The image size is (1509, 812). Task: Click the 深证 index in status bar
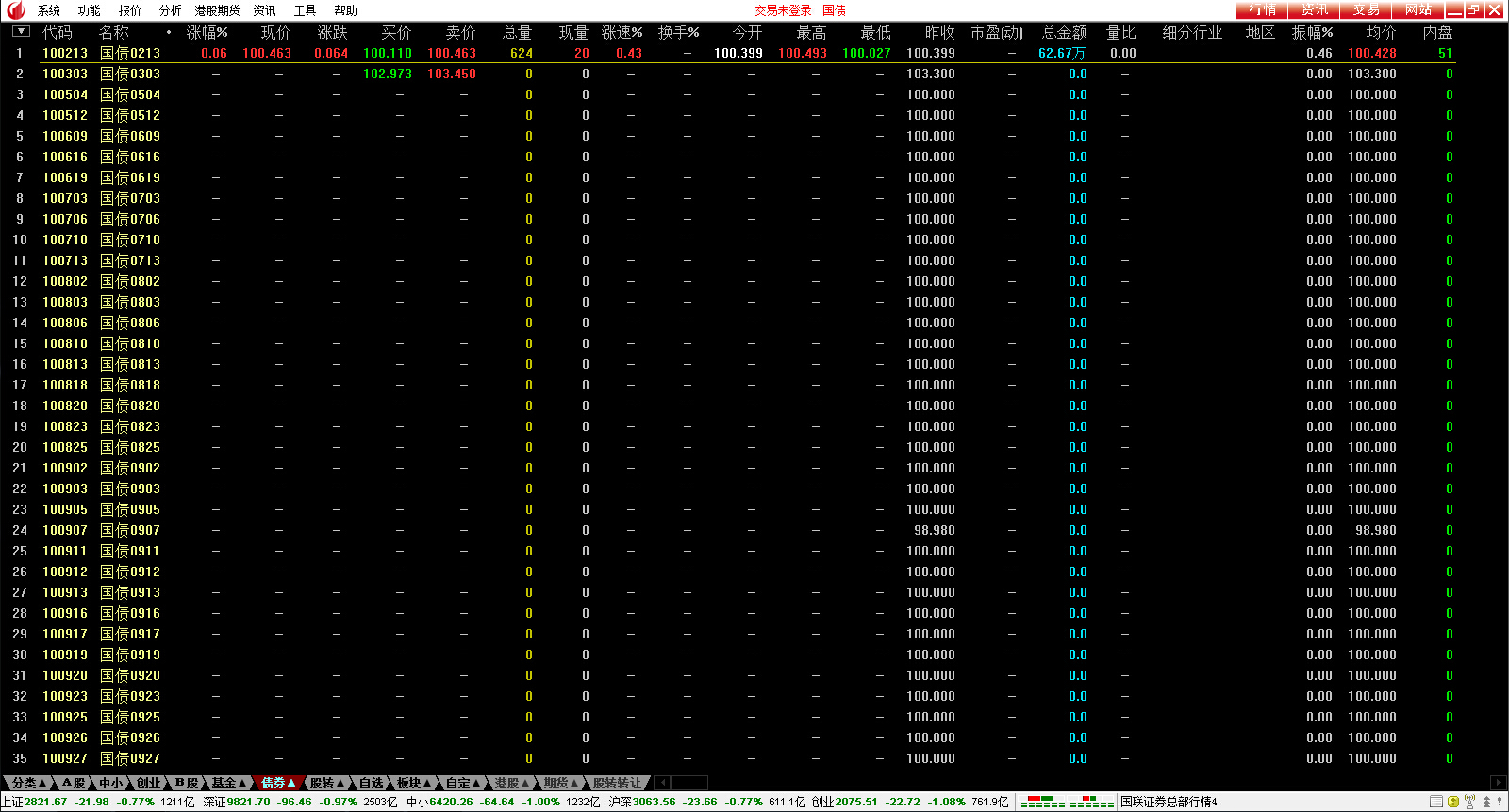tap(300, 802)
